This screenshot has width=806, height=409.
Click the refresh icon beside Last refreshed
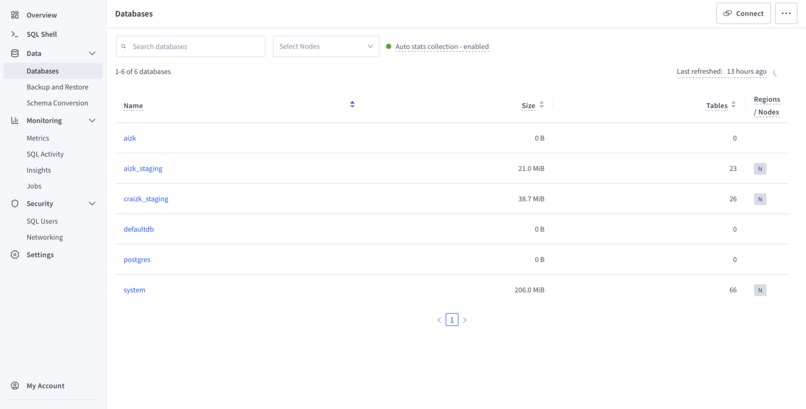click(775, 72)
